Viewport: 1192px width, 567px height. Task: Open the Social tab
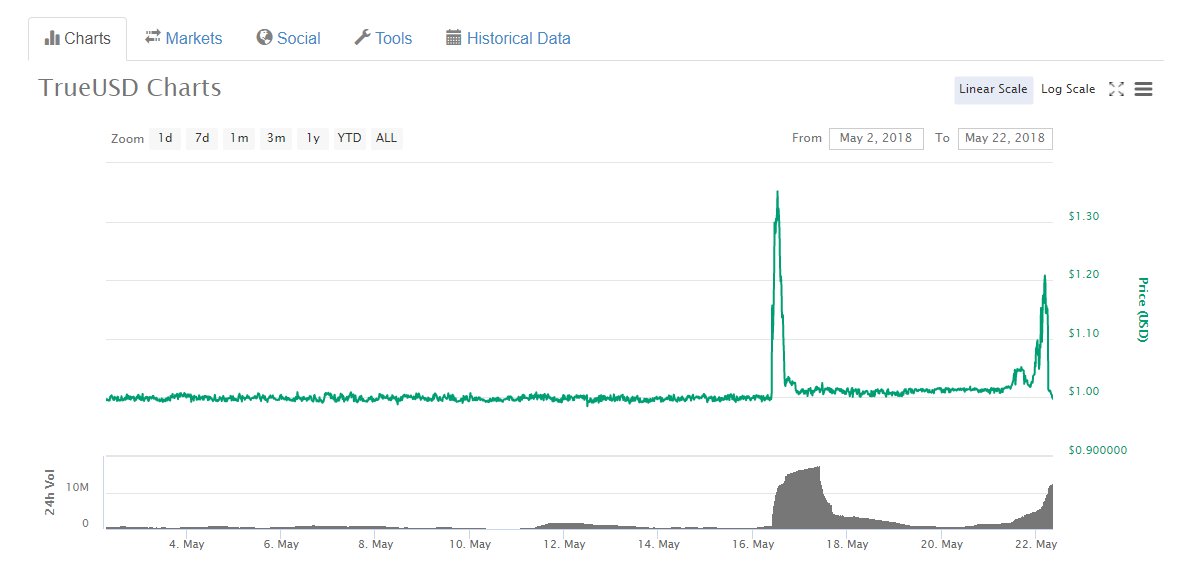click(288, 38)
